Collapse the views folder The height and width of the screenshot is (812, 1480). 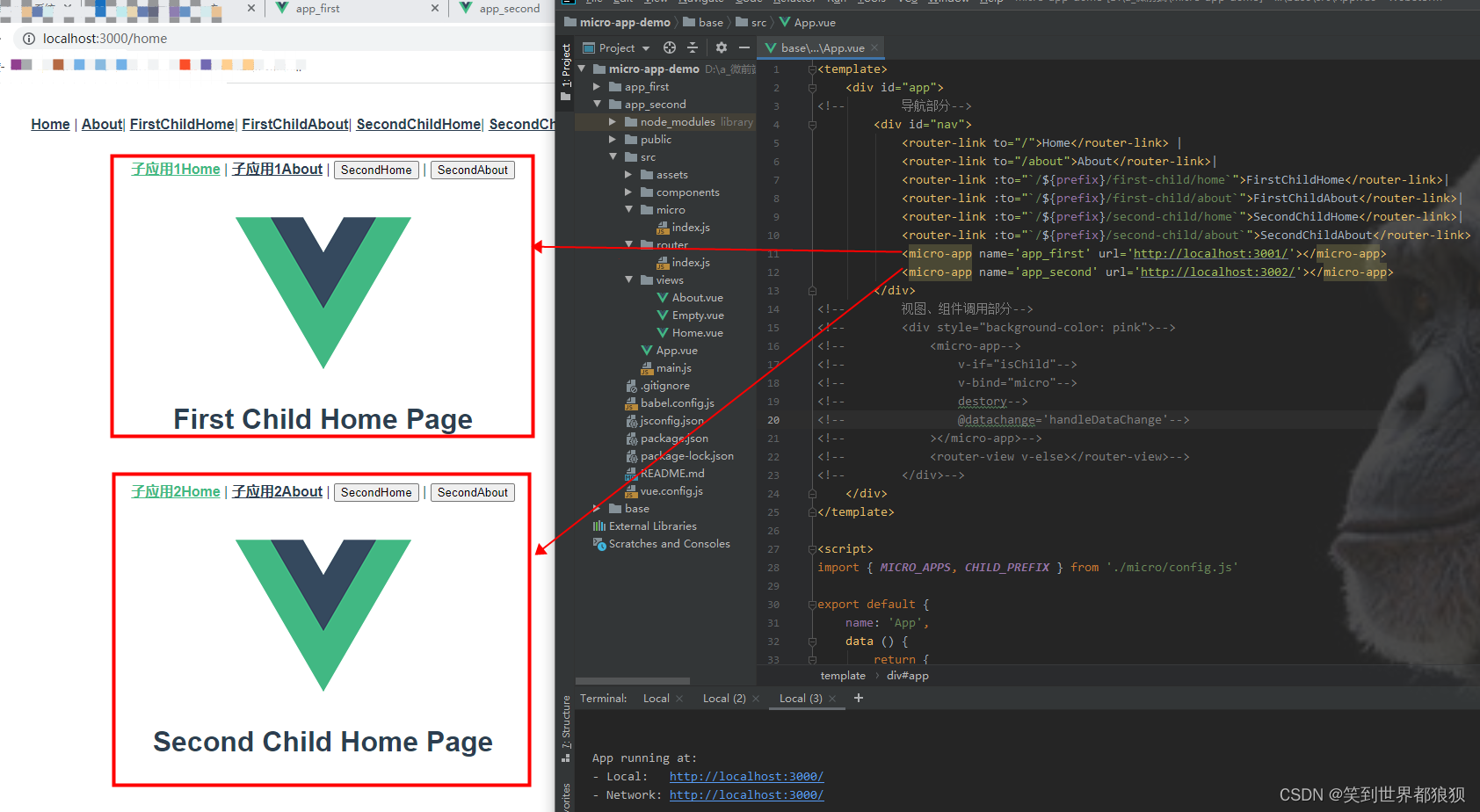click(629, 279)
